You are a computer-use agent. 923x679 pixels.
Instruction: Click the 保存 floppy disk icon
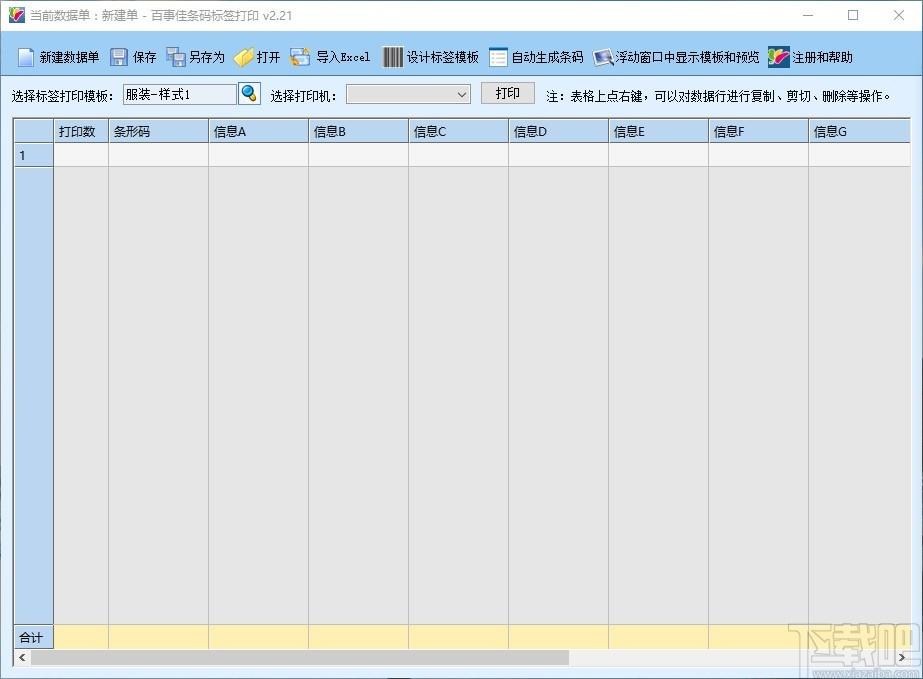pyautogui.click(x=119, y=57)
